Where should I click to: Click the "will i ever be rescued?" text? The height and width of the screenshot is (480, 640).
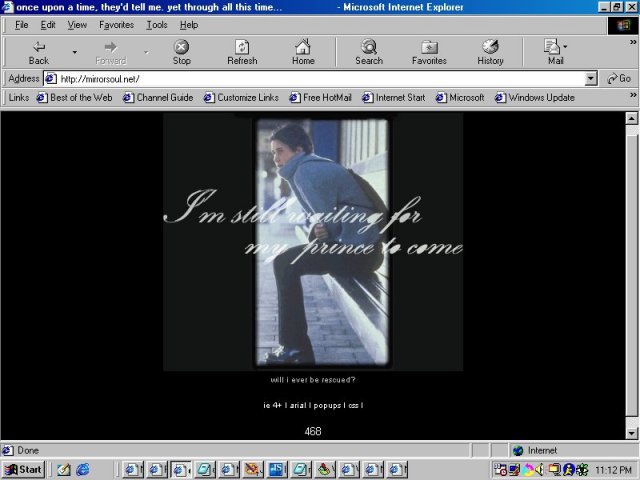pyautogui.click(x=312, y=380)
